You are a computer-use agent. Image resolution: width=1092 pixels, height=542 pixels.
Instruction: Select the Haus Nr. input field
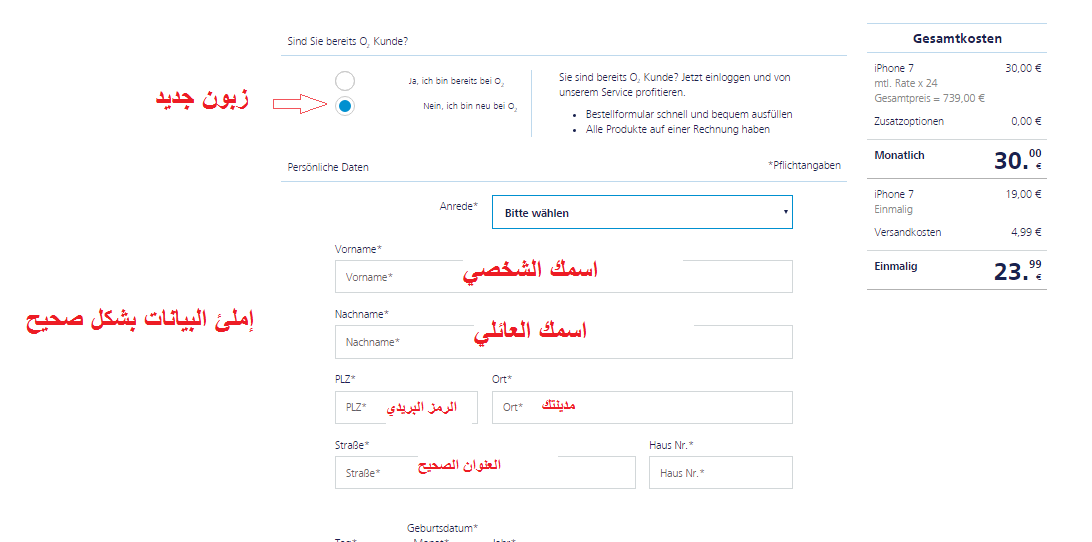click(721, 472)
